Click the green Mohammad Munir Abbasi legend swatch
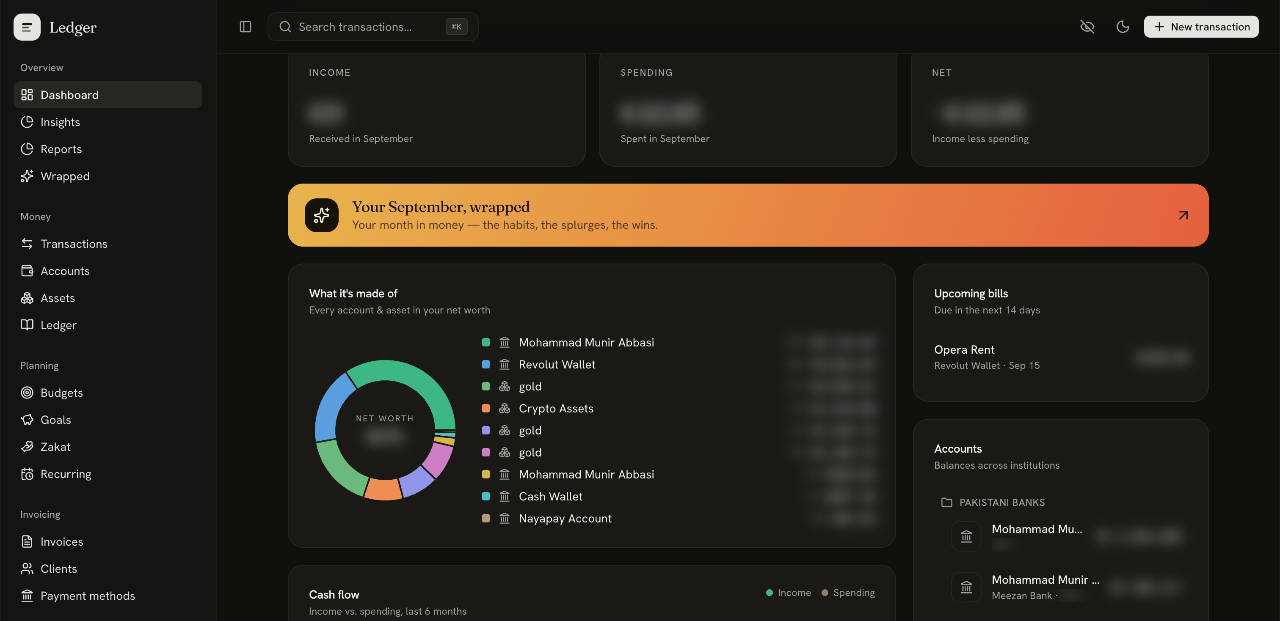 point(486,342)
